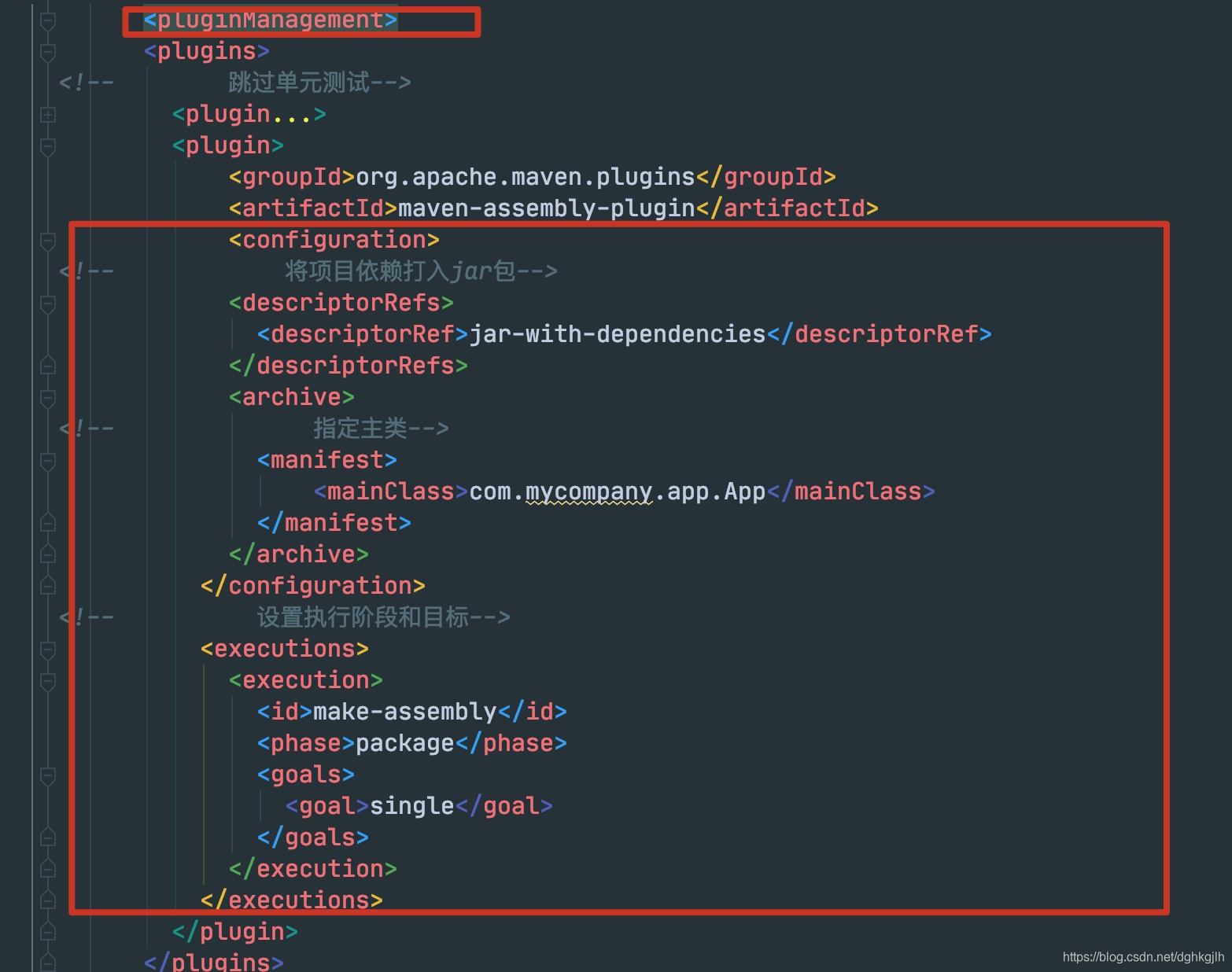Collapse the descriptorRefs opening fold marker
Image resolution: width=1232 pixels, height=972 pixels.
point(48,304)
